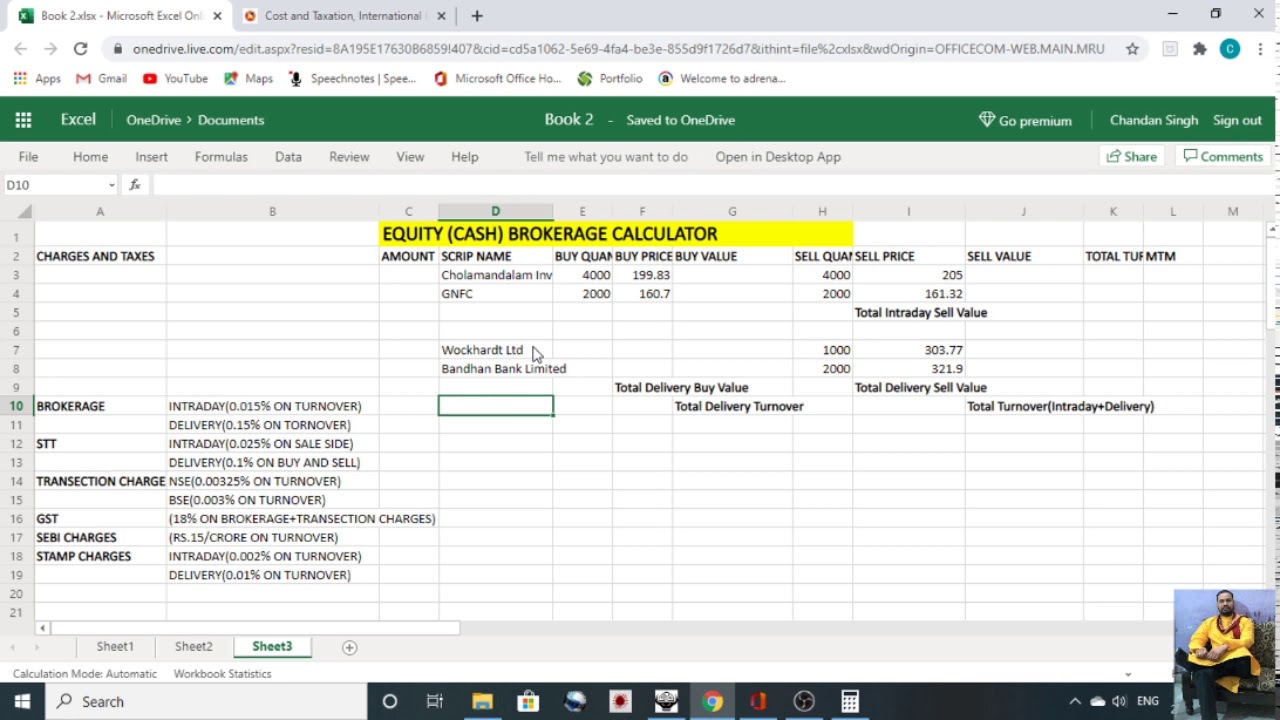Open the Home ribbon tab
The height and width of the screenshot is (720, 1280).
pos(90,157)
